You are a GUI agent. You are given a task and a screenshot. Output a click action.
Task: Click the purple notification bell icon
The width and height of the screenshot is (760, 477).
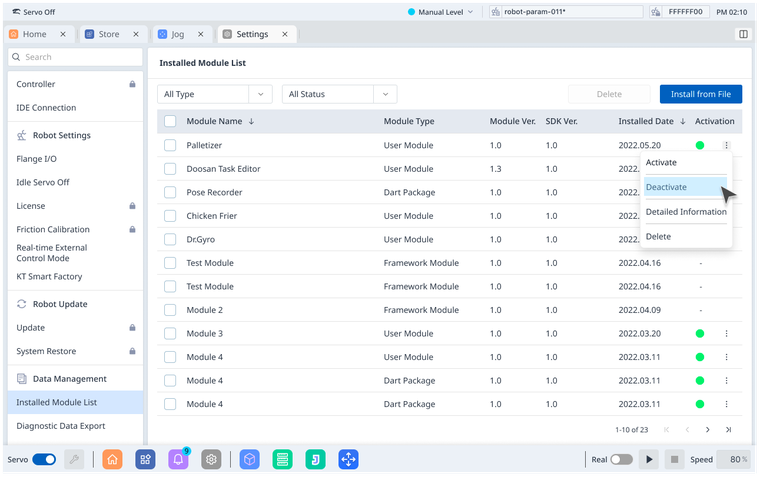click(x=178, y=459)
